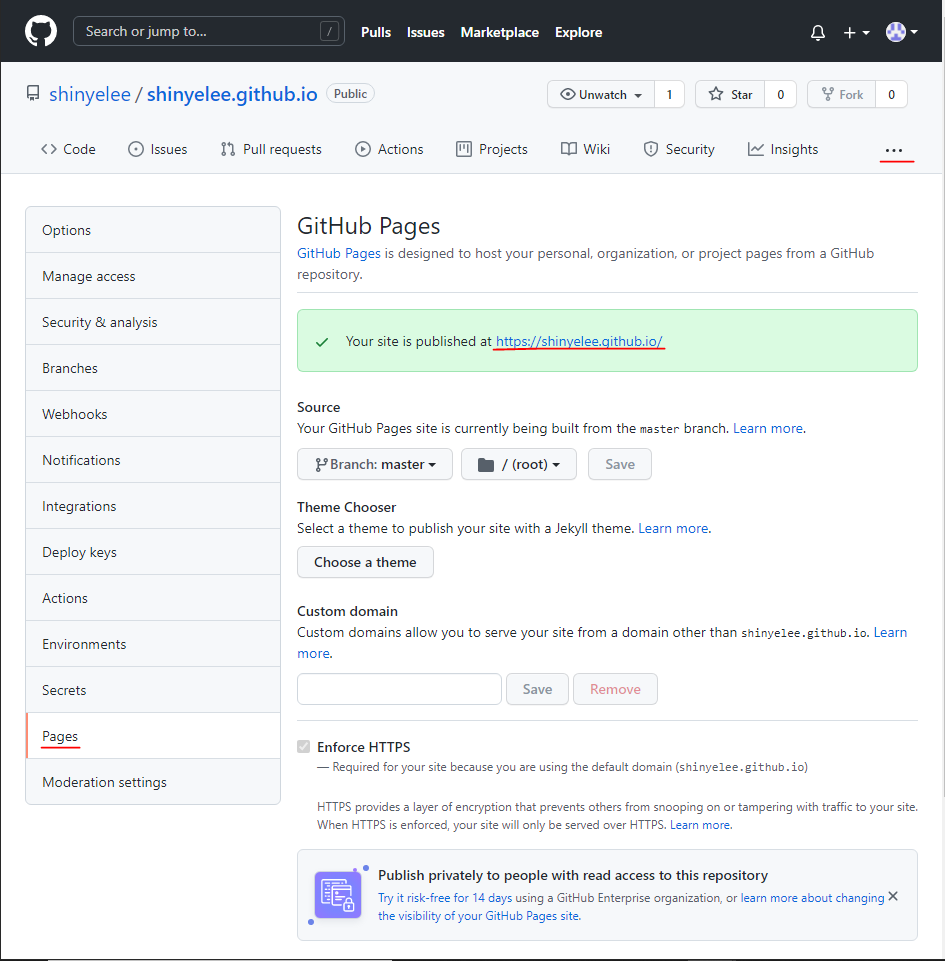Open the shinyelee.github.io repository link

pyautogui.click(x=232, y=94)
